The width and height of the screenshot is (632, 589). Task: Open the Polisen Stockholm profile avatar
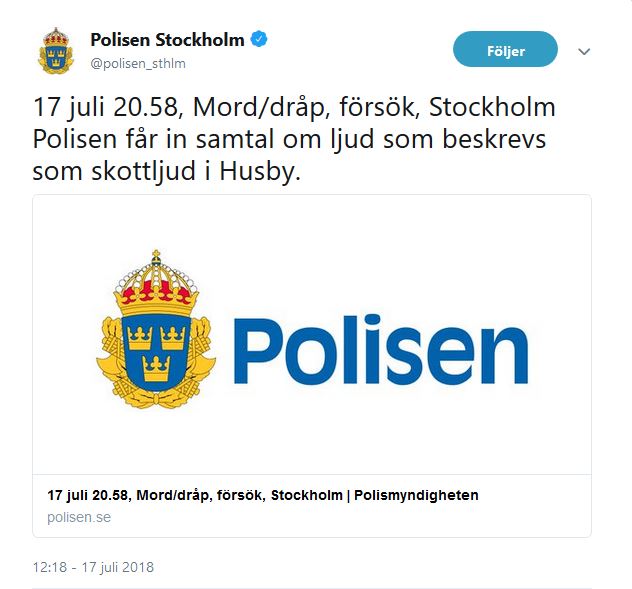(x=56, y=51)
